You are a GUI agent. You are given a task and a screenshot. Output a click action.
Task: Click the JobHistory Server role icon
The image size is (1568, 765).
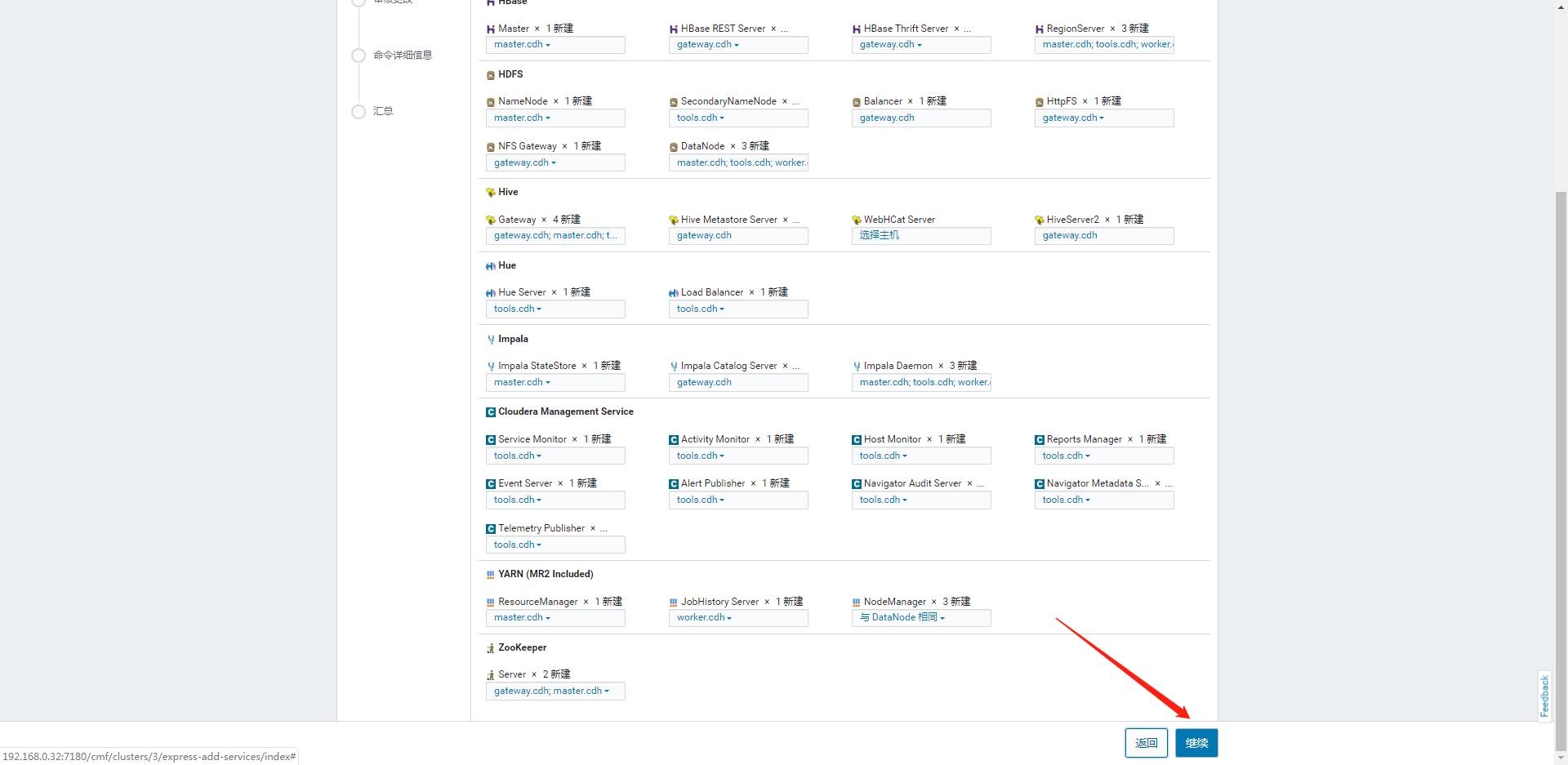pyautogui.click(x=674, y=603)
